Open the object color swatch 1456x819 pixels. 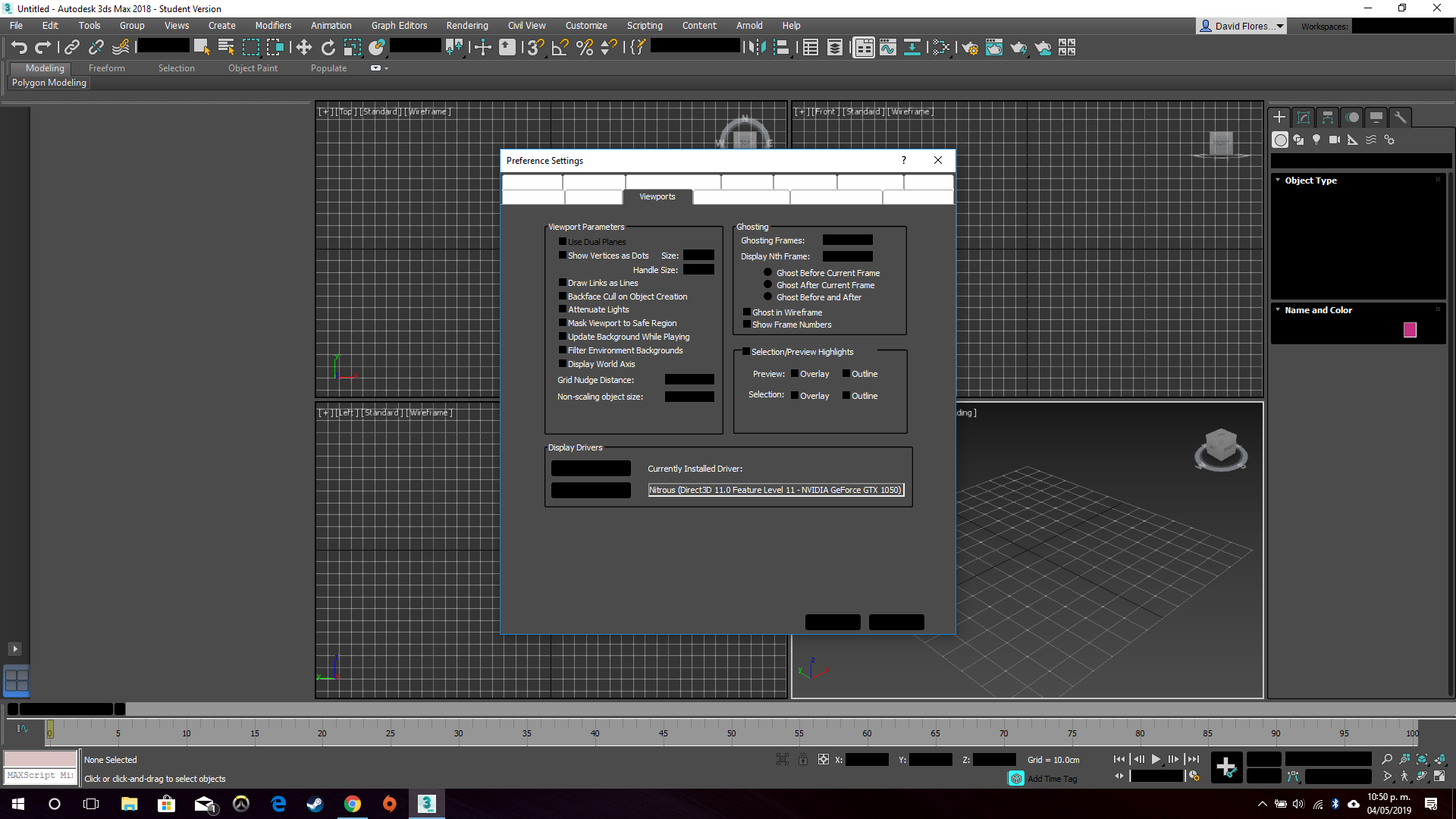(x=1410, y=329)
